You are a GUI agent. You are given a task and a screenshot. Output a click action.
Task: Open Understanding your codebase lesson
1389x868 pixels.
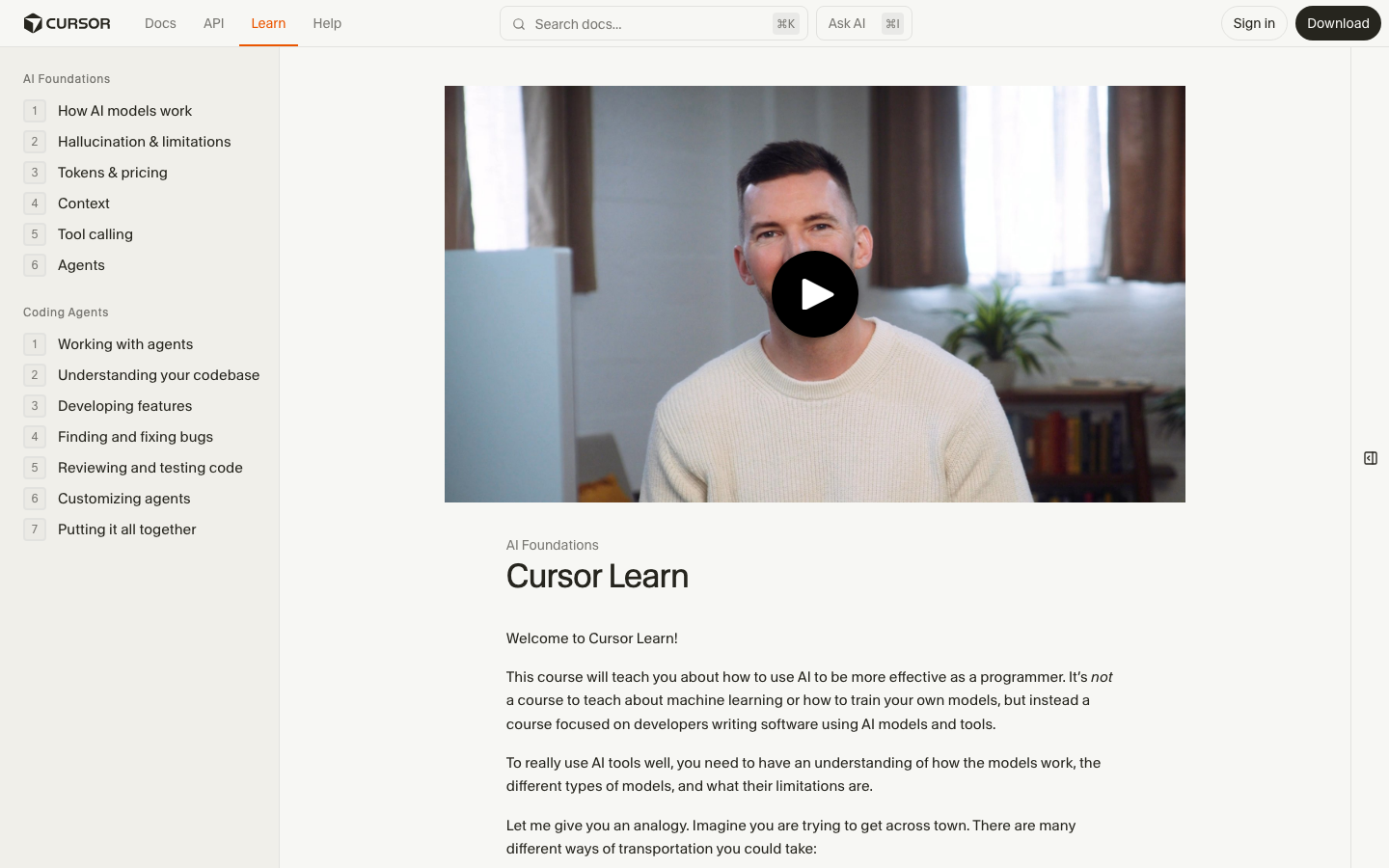pyautogui.click(x=158, y=375)
